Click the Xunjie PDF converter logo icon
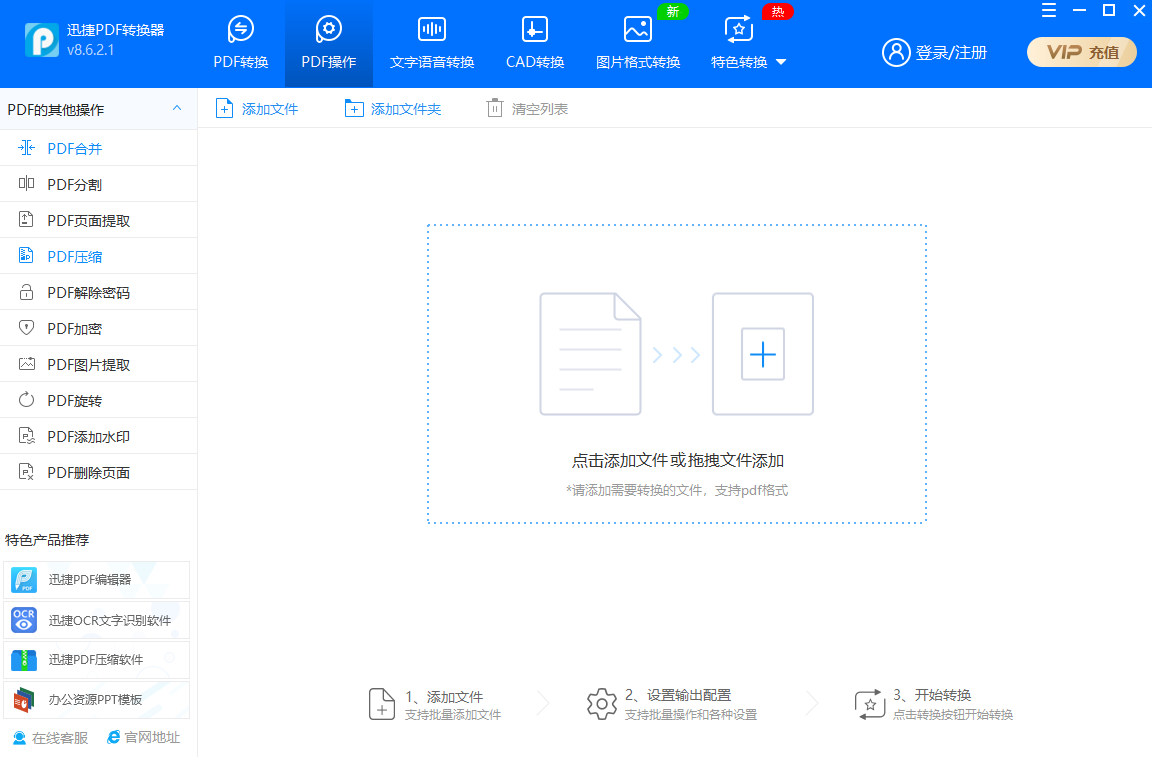1152x757 pixels. click(42, 40)
